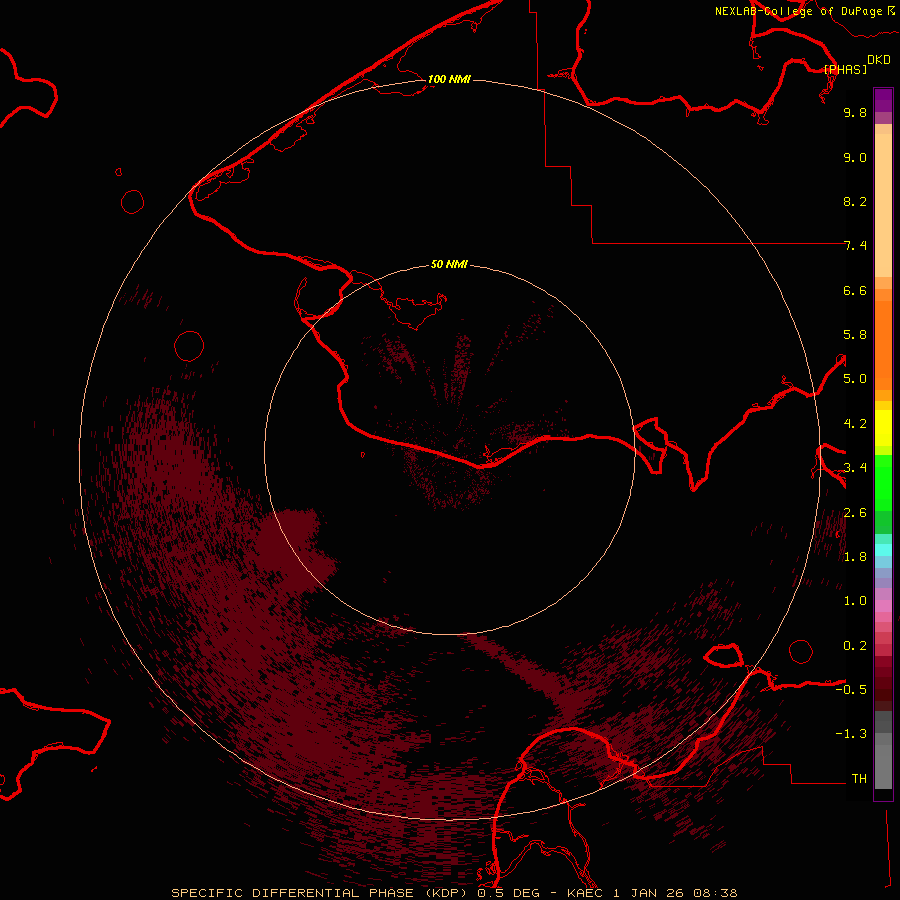Viewport: 900px width, 900px height.
Task: Pick the bright yellow color bar segment
Action: click(883, 428)
